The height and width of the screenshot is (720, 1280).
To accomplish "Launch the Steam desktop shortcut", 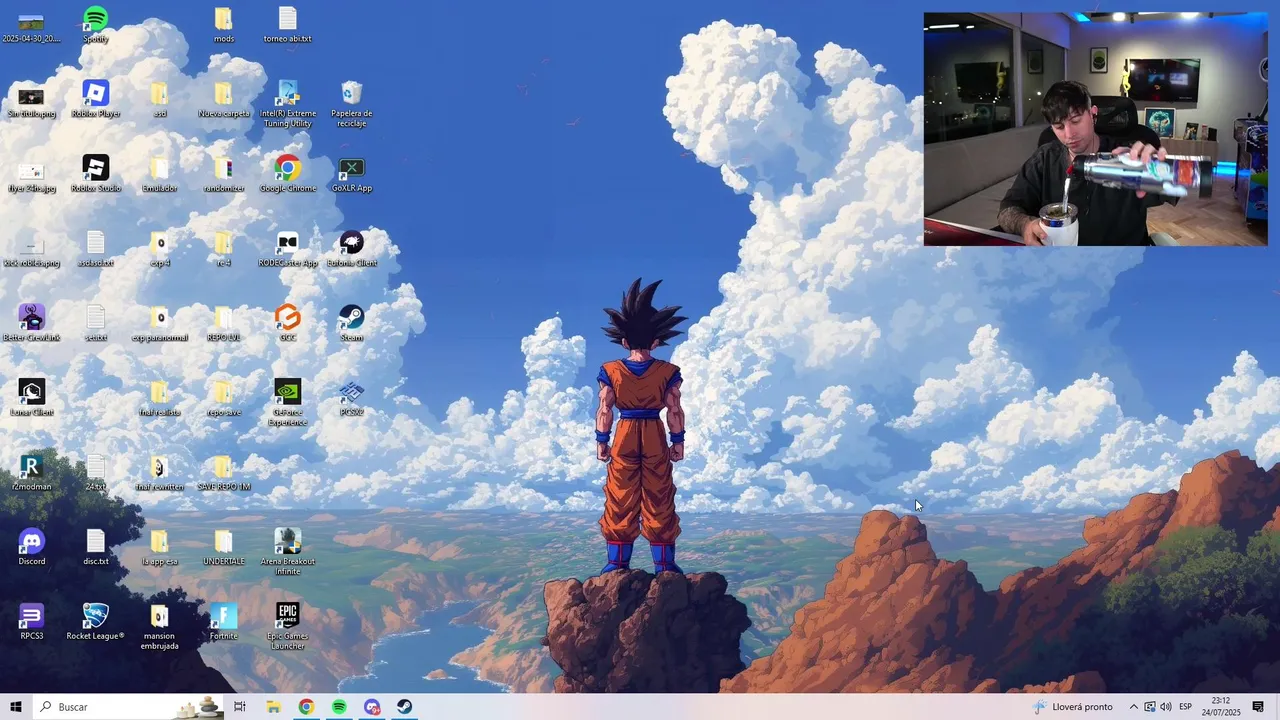I will pyautogui.click(x=352, y=323).
